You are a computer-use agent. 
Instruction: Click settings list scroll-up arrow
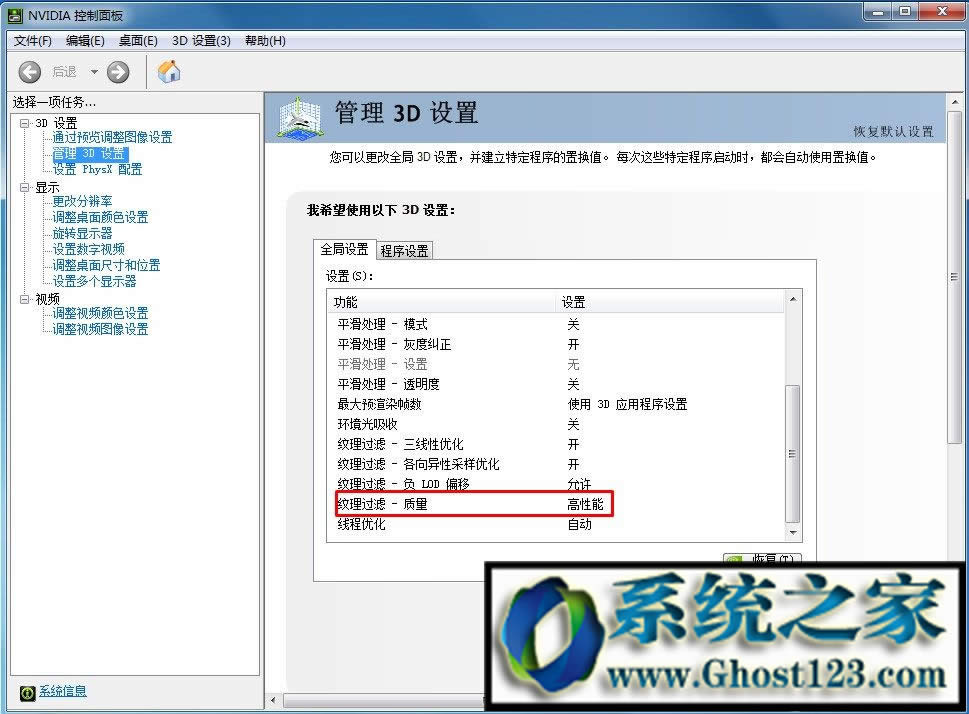tap(793, 299)
